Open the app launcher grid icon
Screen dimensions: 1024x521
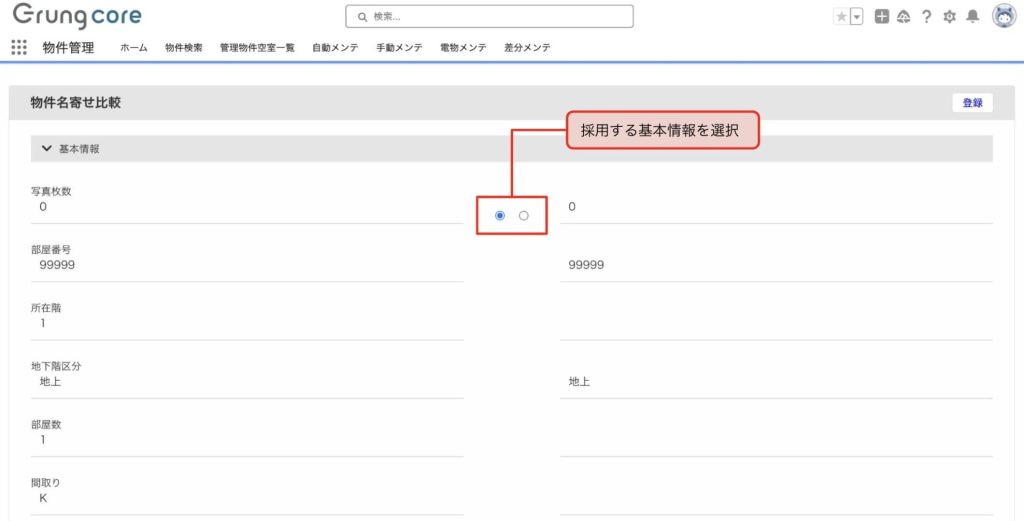[x=18, y=47]
